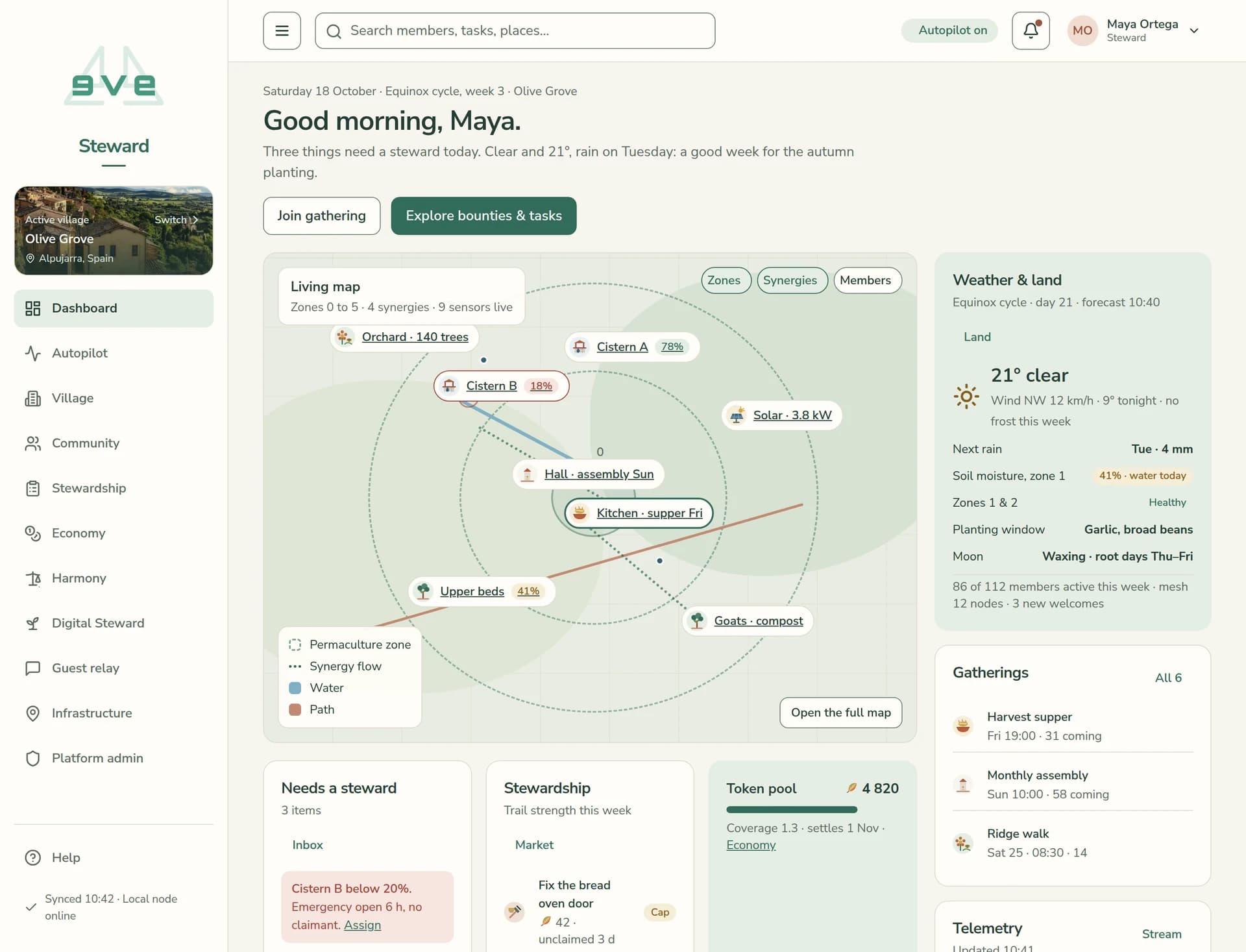Click the Orchard tree icon on map
This screenshot has width=1246, height=952.
coord(345,337)
